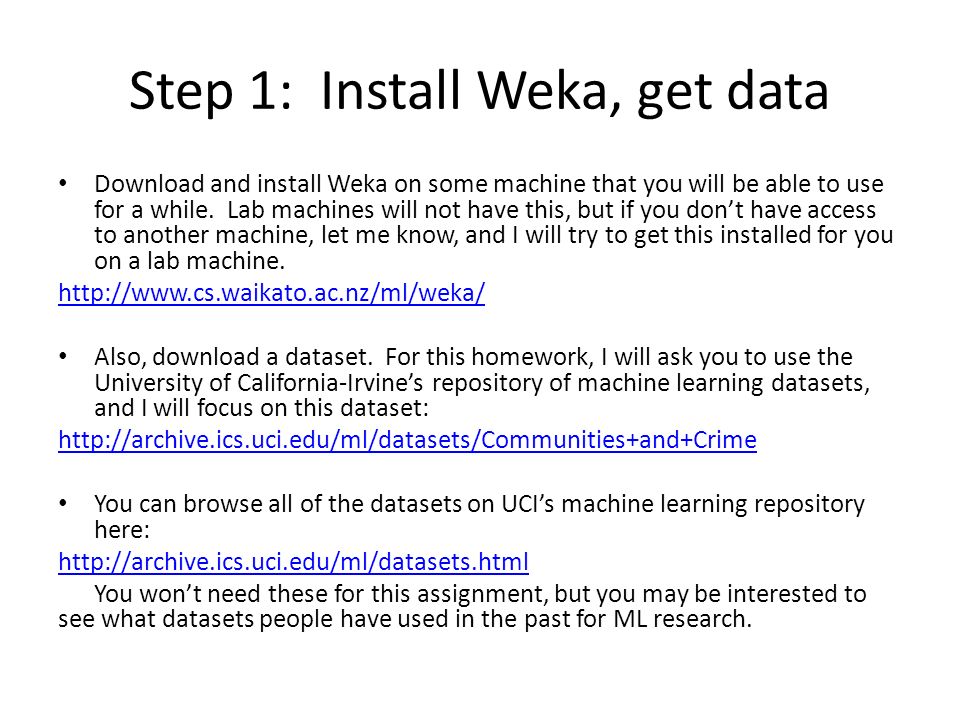Click the text 'UCI's machine learning repository'
The image size is (960, 720).
683,504
